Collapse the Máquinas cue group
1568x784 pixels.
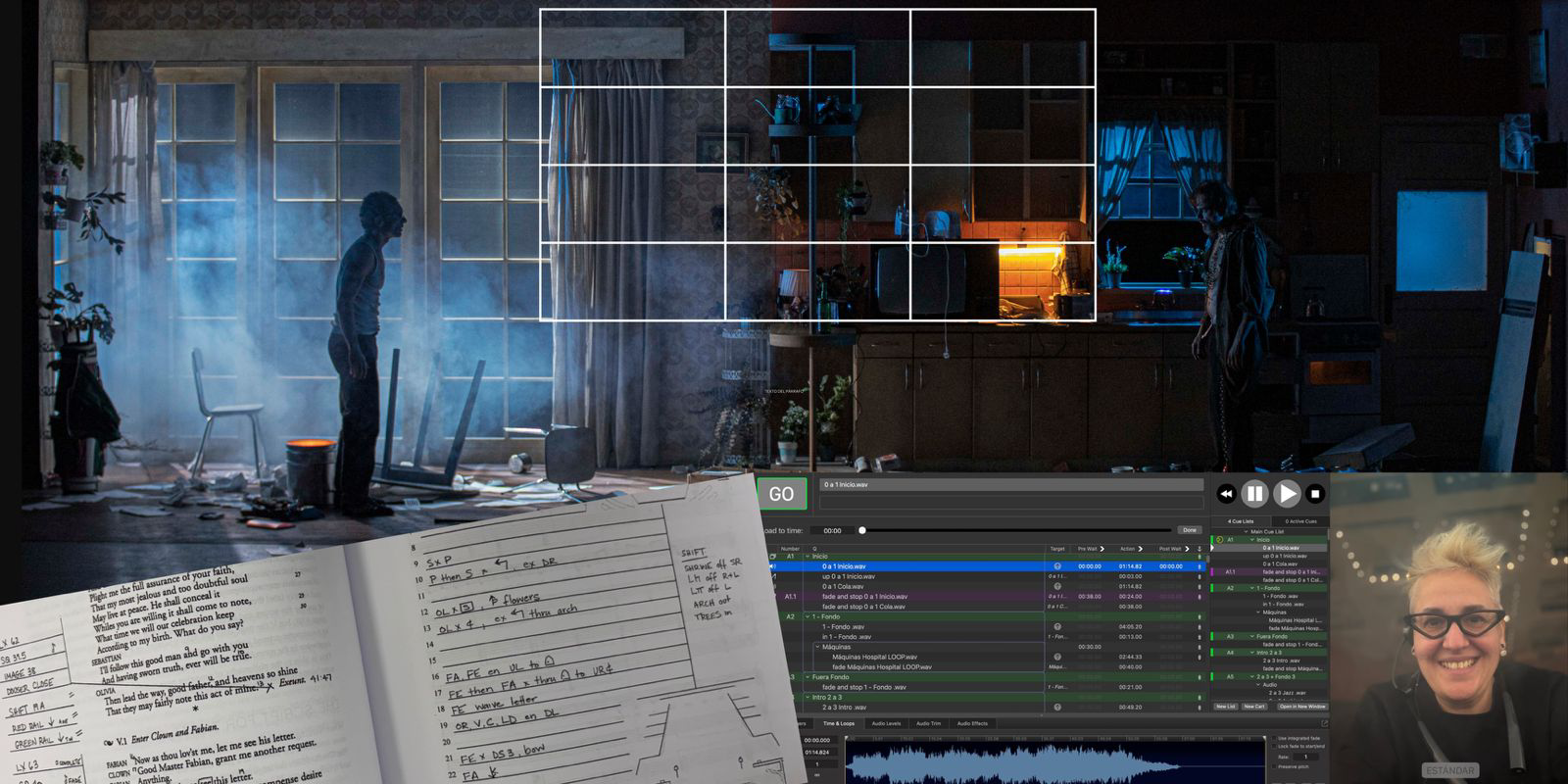coord(817,647)
